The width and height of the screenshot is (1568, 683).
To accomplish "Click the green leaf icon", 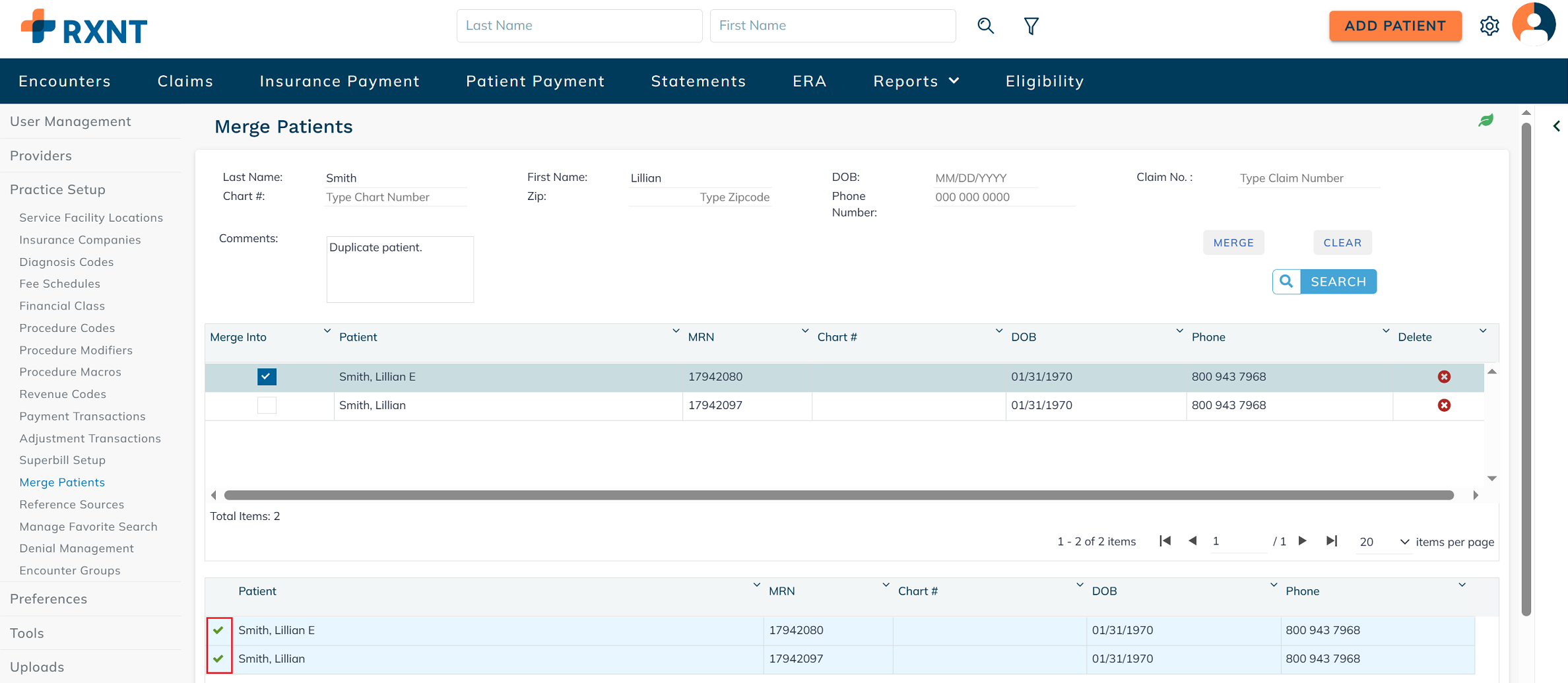I will (x=1486, y=121).
